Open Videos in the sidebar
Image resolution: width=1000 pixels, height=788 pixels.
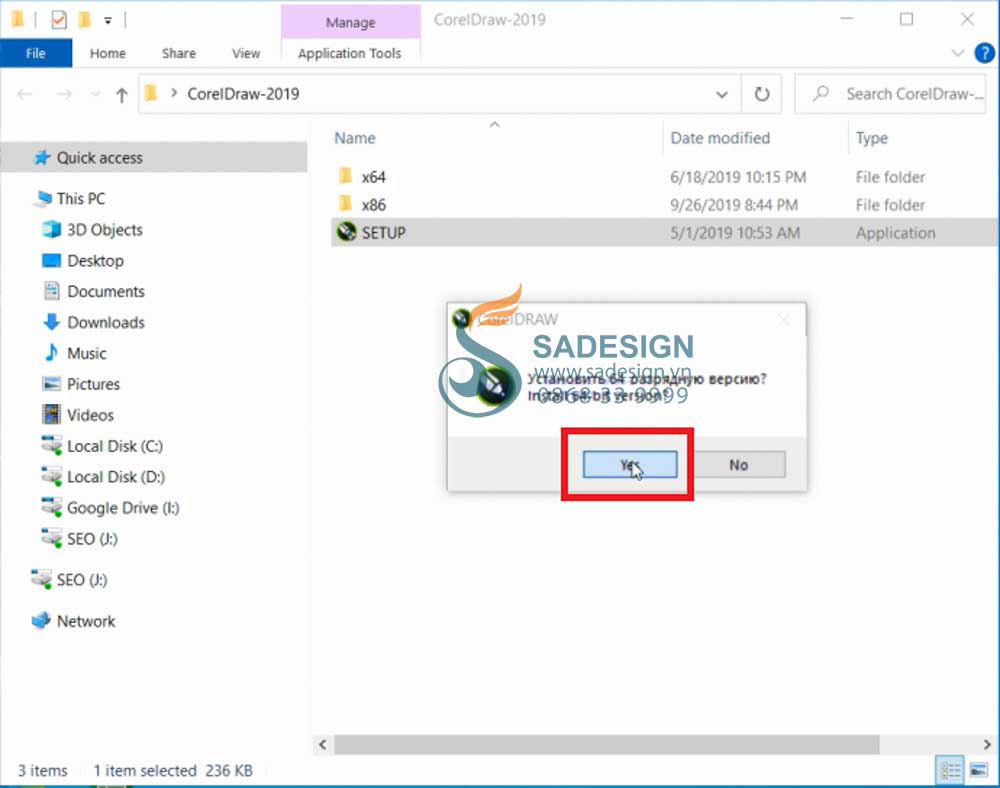[90, 415]
